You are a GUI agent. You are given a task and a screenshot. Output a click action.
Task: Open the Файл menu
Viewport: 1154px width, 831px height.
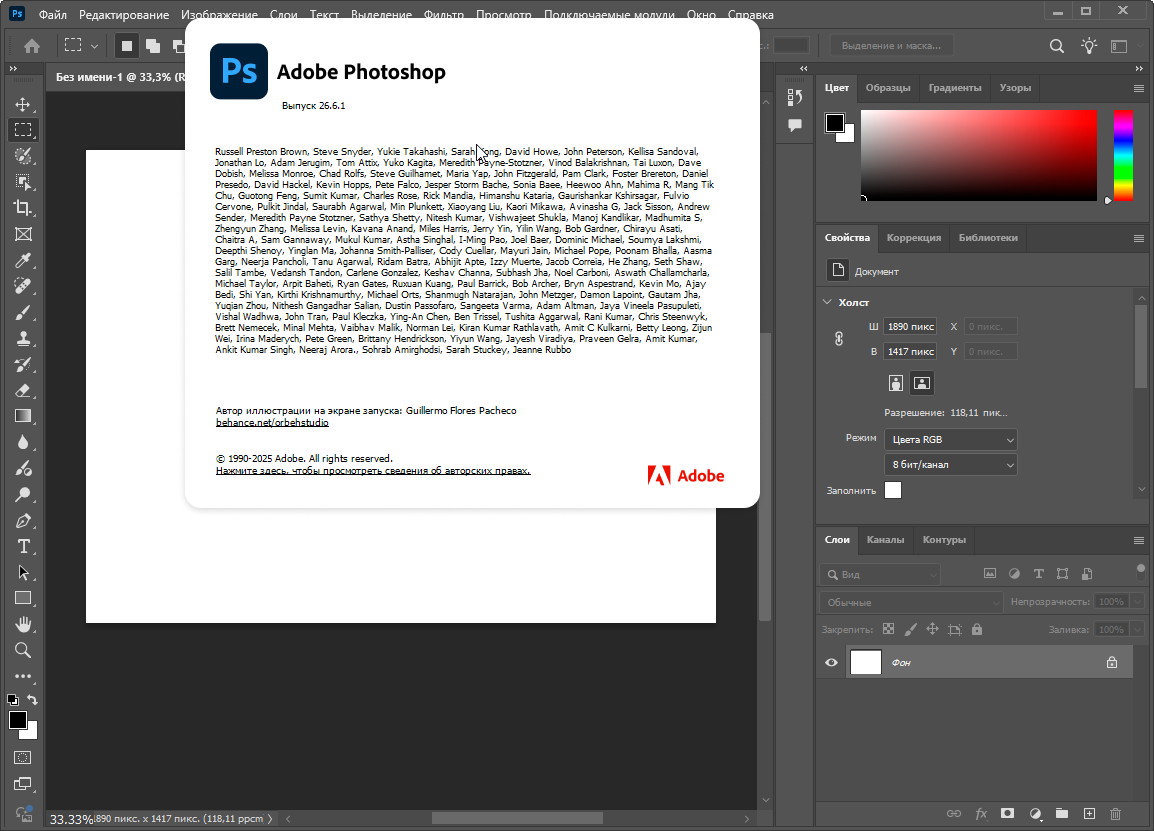[52, 15]
